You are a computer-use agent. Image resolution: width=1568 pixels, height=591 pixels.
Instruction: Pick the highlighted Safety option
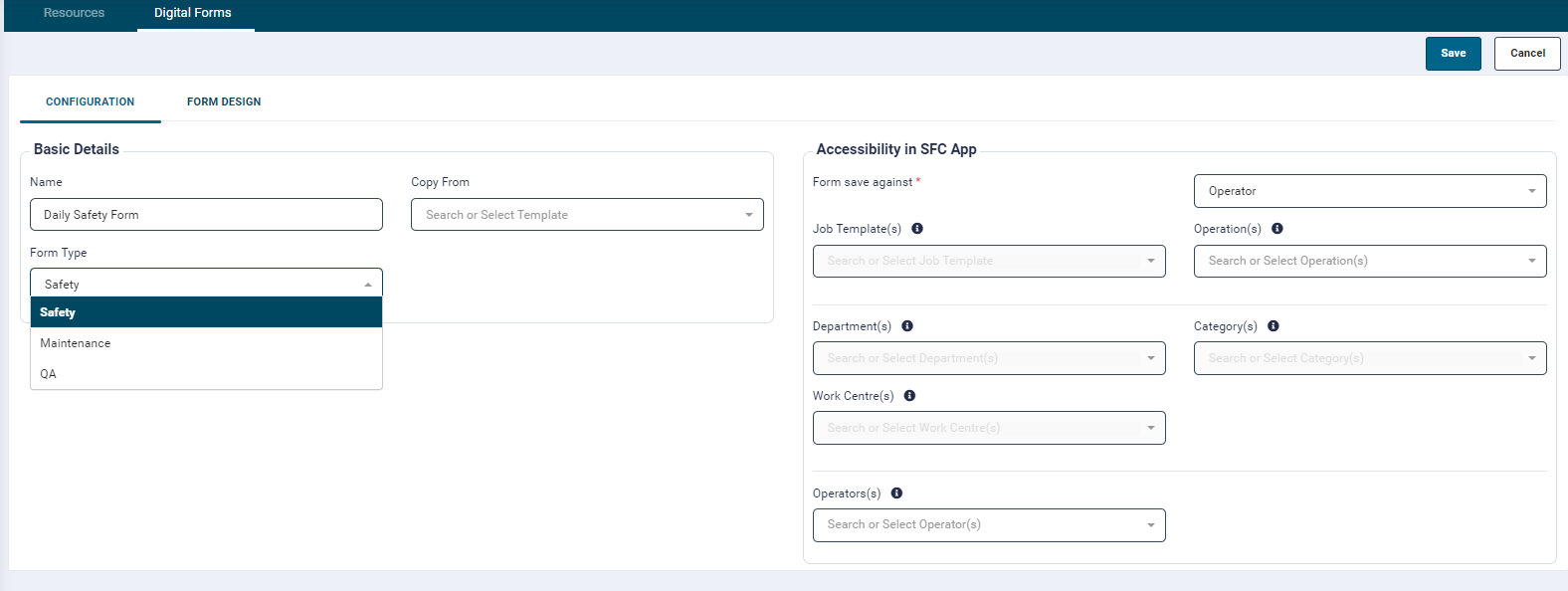point(58,312)
